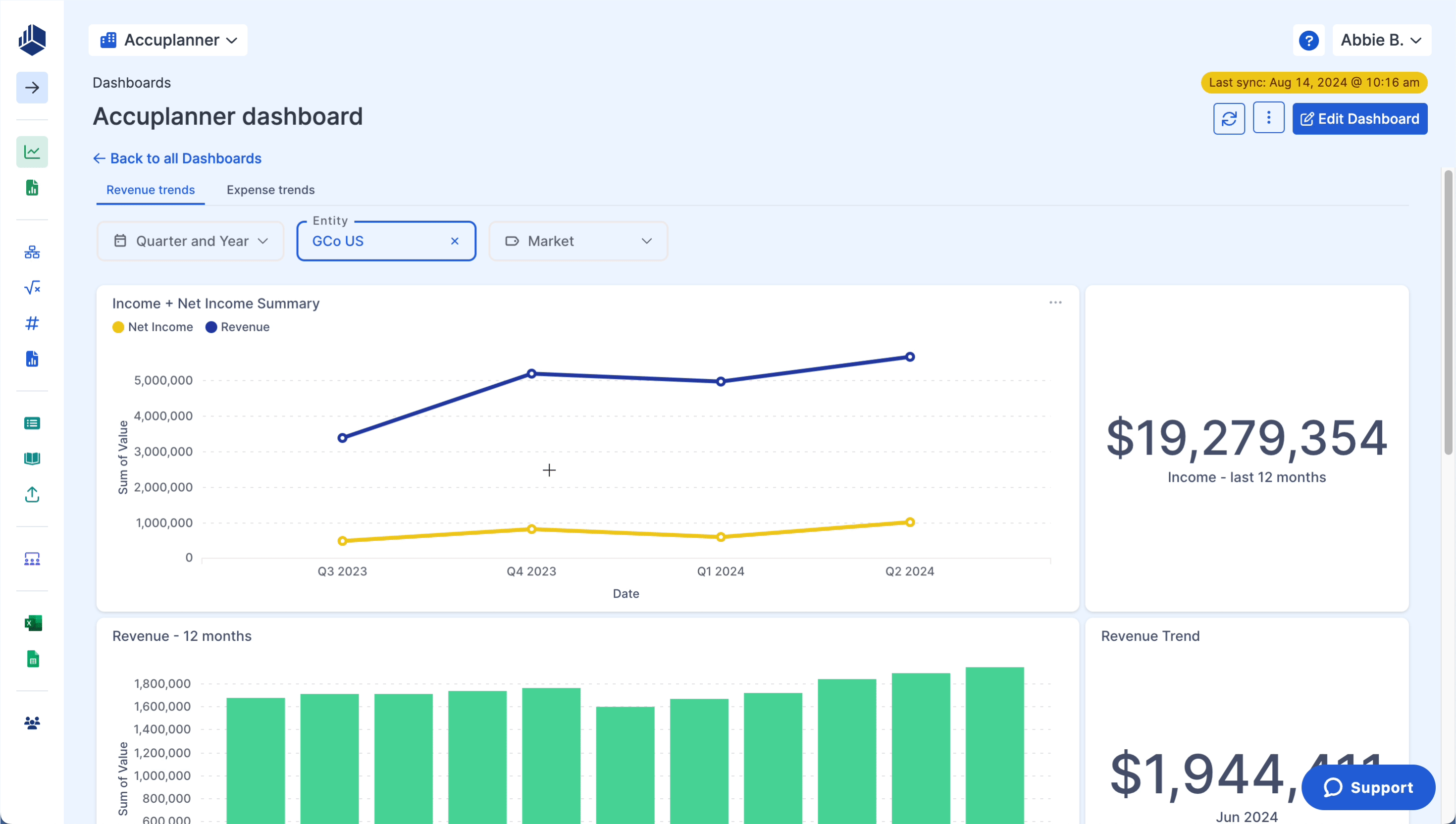Open the Dashboards section in the sidebar
This screenshot has width=1456, height=824.
pos(32,152)
